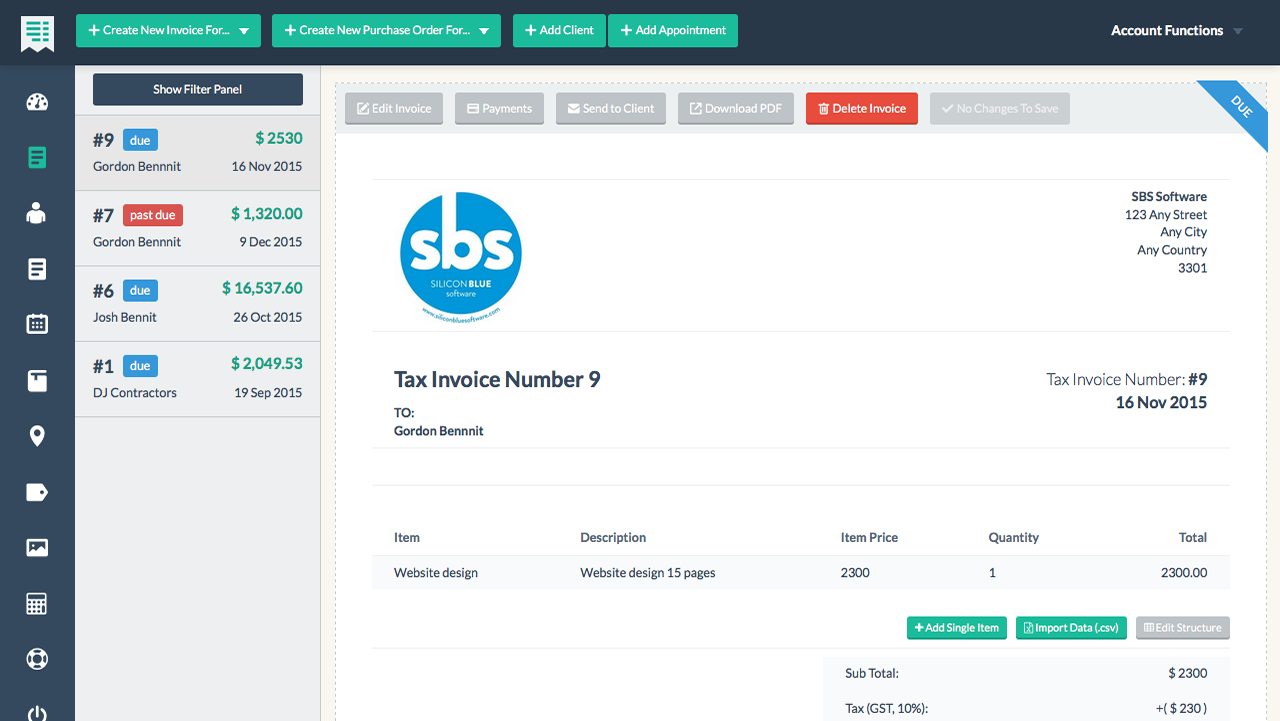Click the SBS logo in the top bar
This screenshot has height=721, width=1280.
pos(37,31)
